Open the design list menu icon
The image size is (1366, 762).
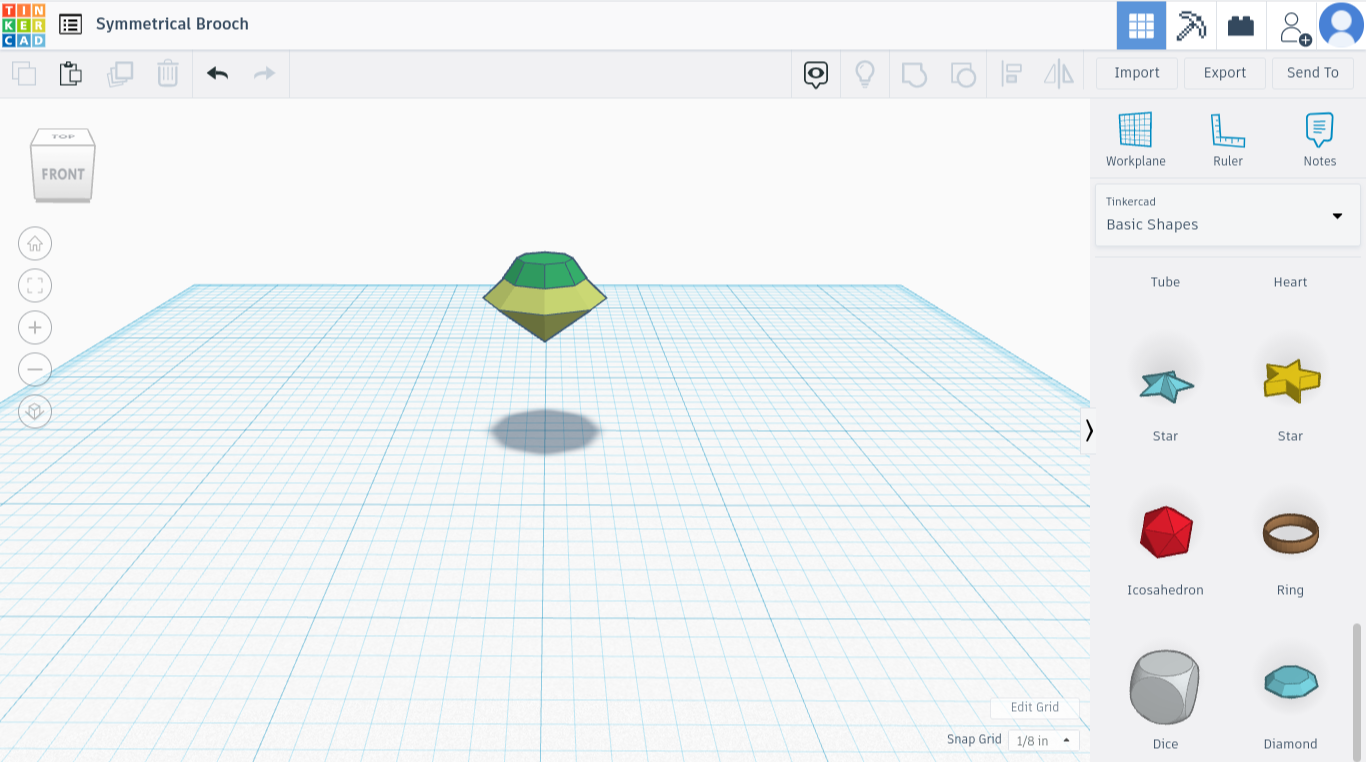[70, 24]
